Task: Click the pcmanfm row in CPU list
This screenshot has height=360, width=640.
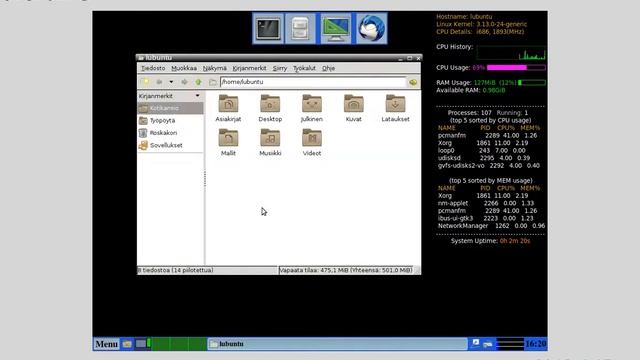Action: point(488,136)
